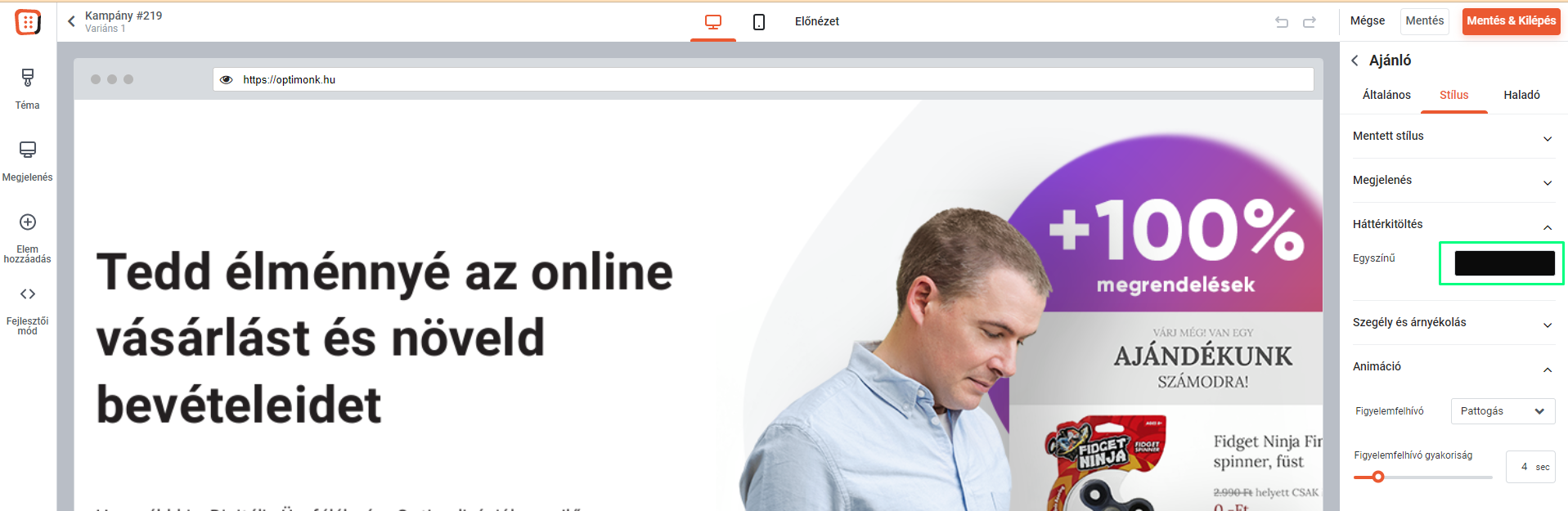Expand the Mentett stílus section
Viewport: 1568px width, 511px height.
click(1453, 137)
